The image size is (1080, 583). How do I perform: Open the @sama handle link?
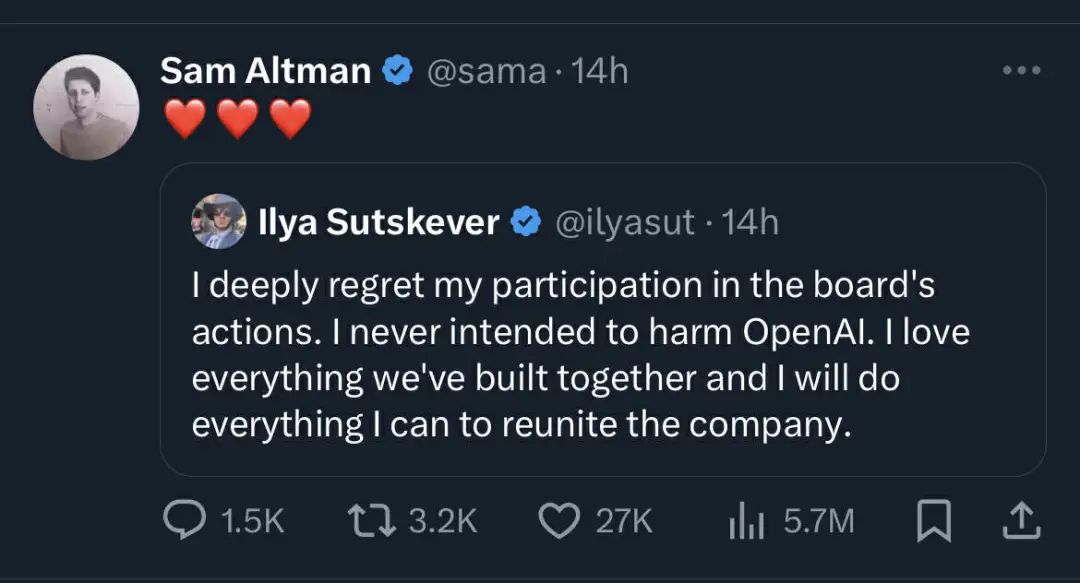(486, 71)
